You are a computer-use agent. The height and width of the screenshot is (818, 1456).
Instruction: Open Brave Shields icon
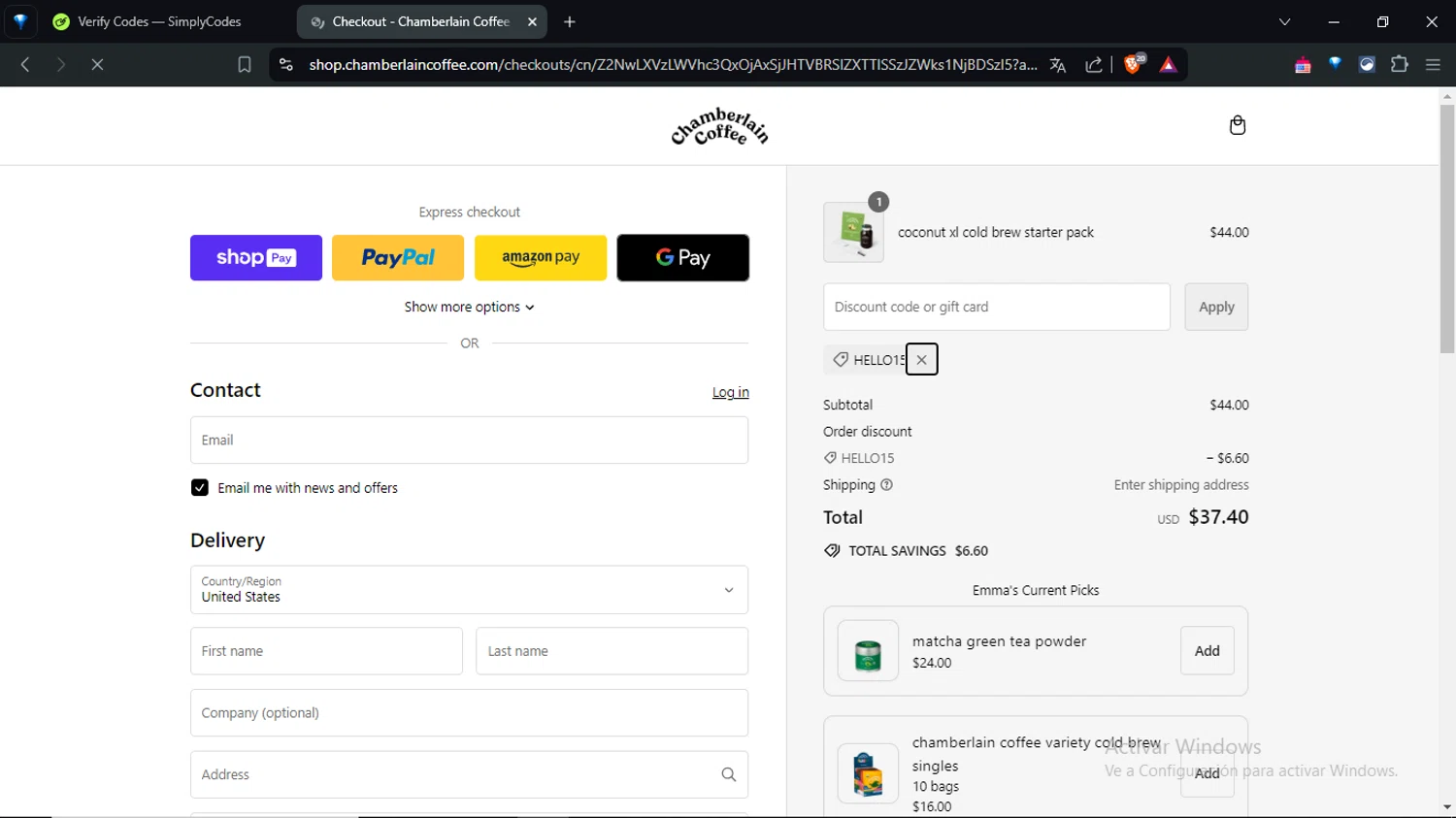(1133, 65)
